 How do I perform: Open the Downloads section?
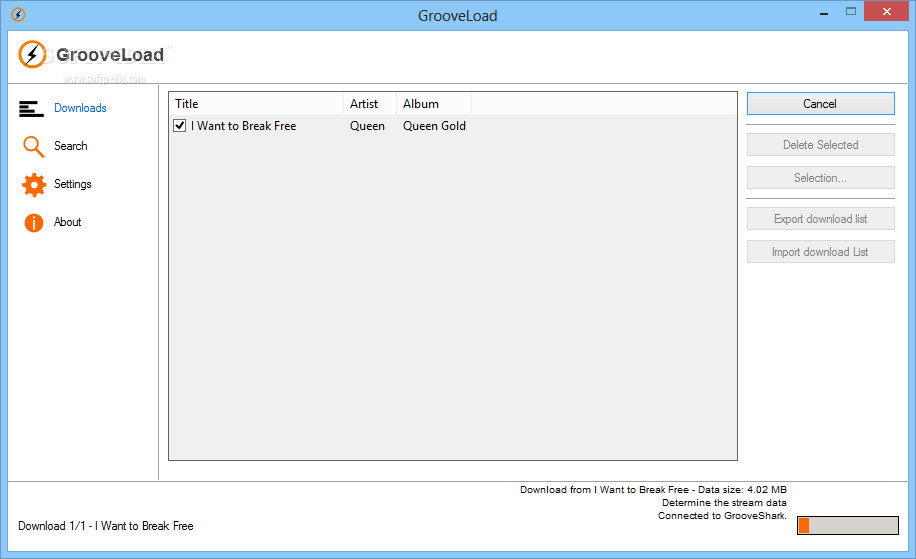tap(80, 108)
